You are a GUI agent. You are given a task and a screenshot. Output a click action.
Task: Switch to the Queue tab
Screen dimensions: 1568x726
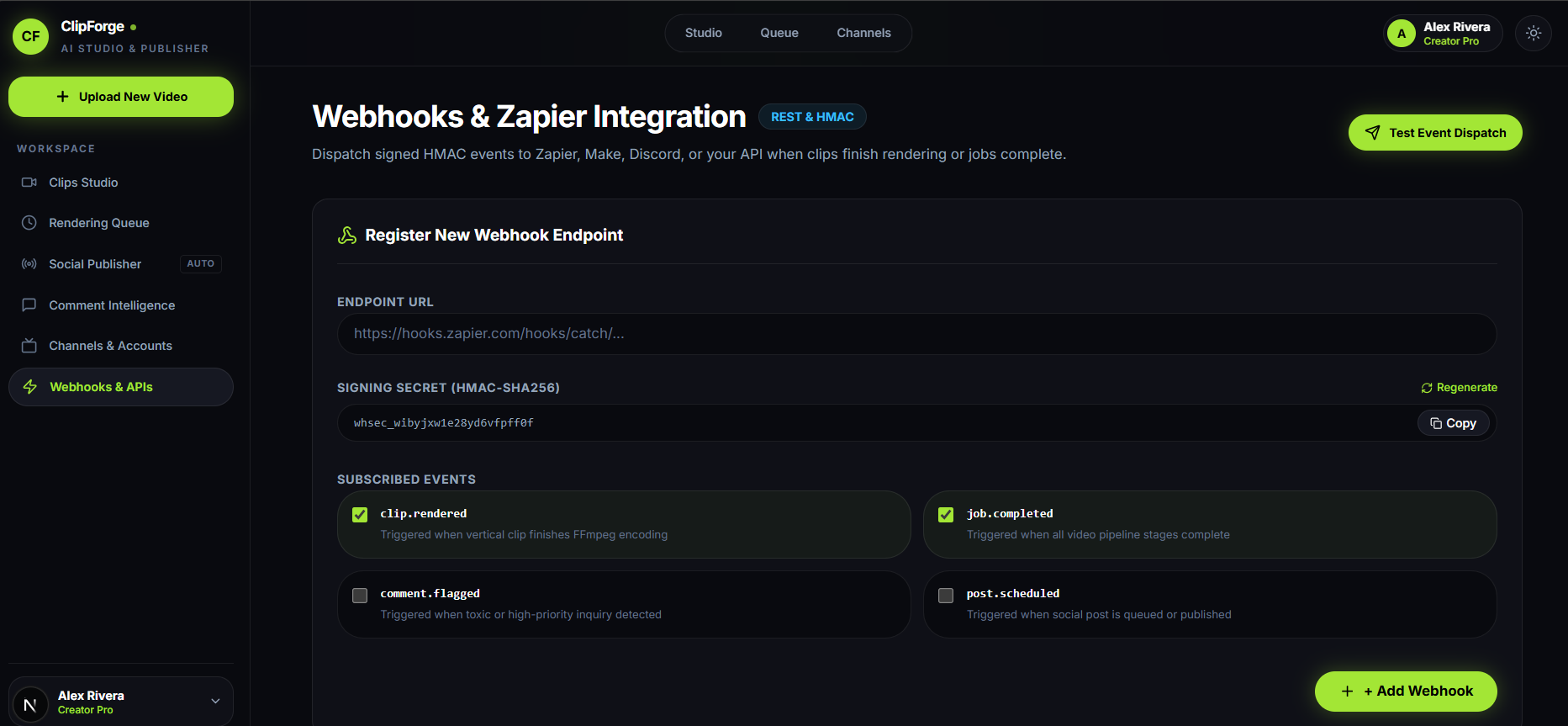click(779, 33)
